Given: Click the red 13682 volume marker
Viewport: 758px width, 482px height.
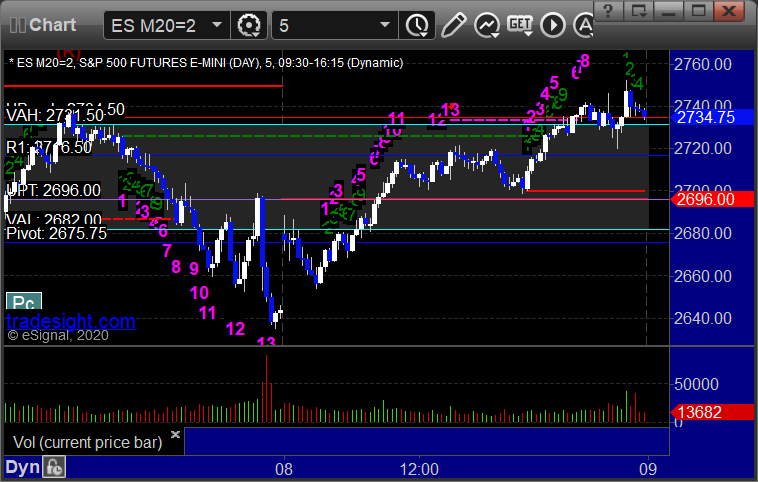Looking at the screenshot, I should [x=712, y=412].
